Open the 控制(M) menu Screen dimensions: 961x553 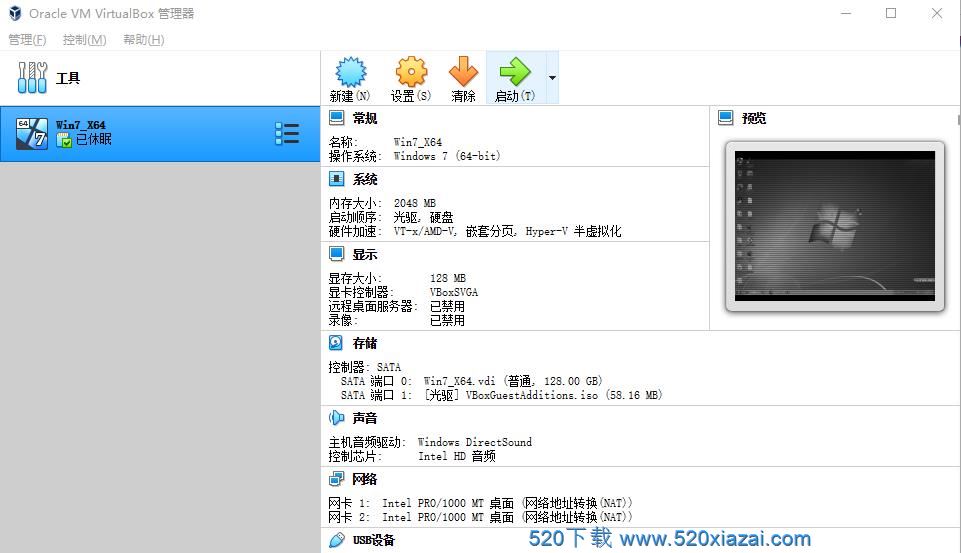(85, 40)
